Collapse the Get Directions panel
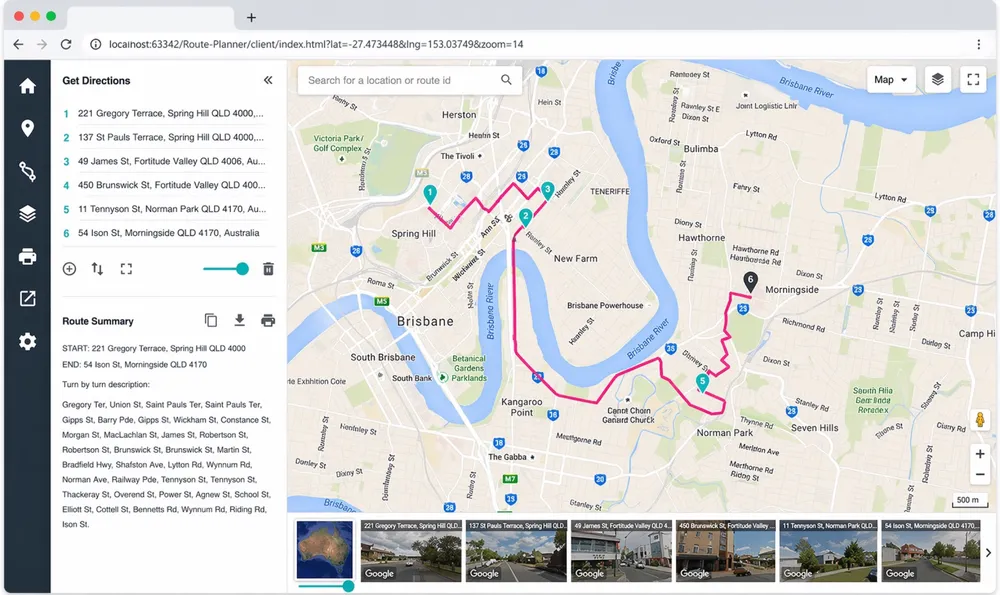 (x=268, y=81)
